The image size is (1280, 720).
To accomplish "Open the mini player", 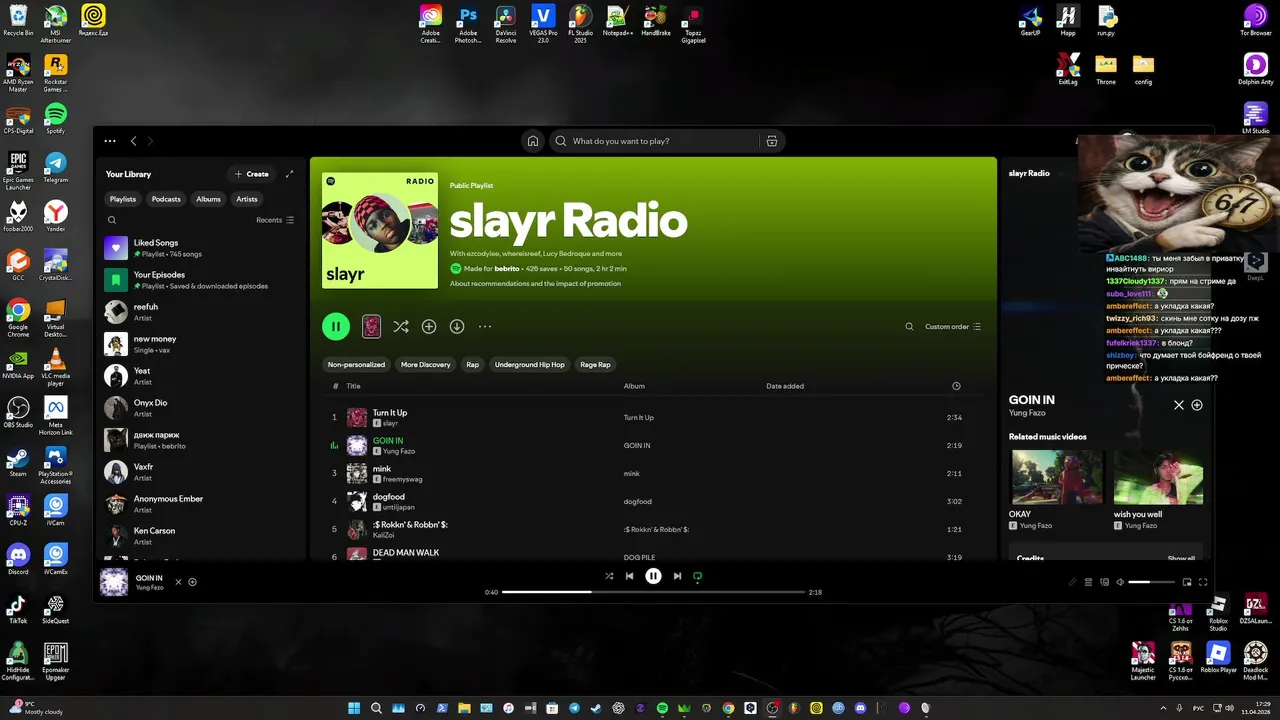I will [1187, 582].
